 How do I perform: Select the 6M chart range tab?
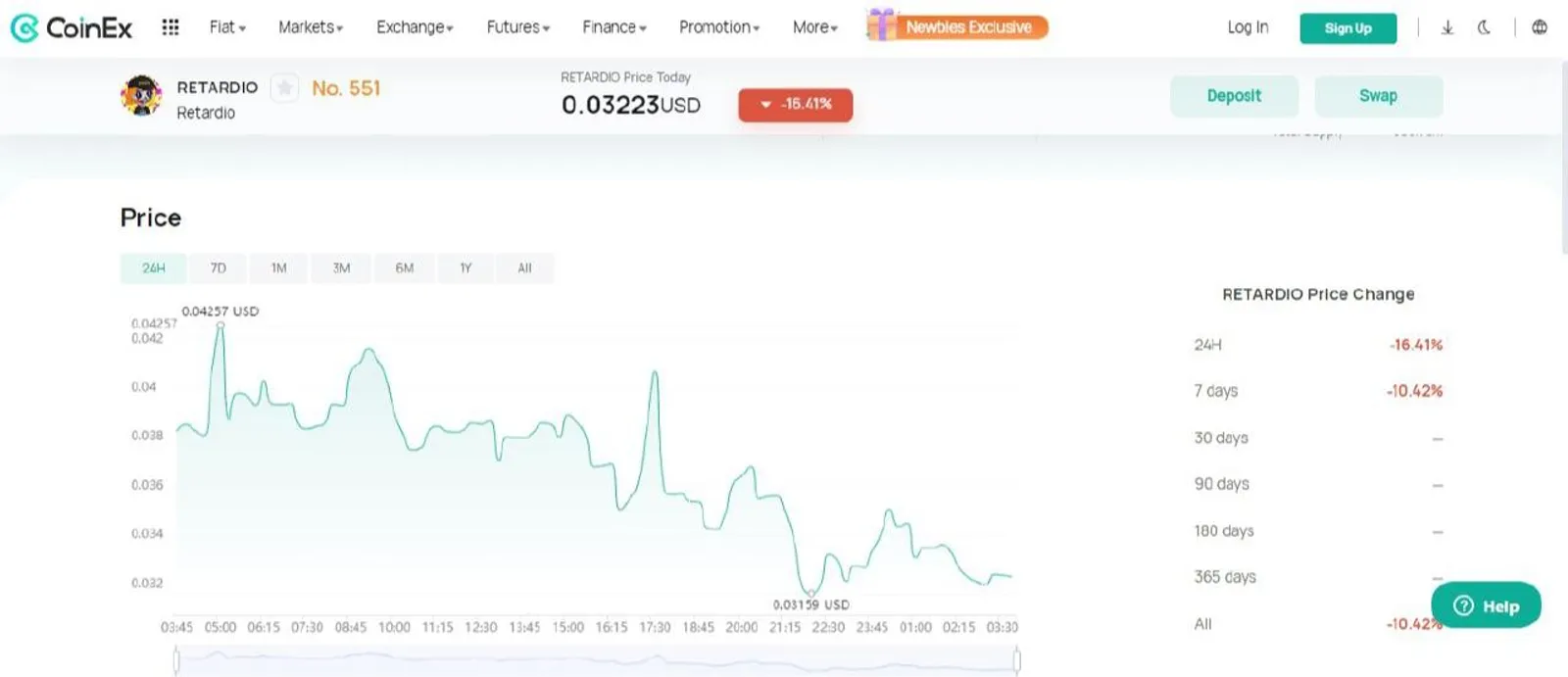[405, 268]
